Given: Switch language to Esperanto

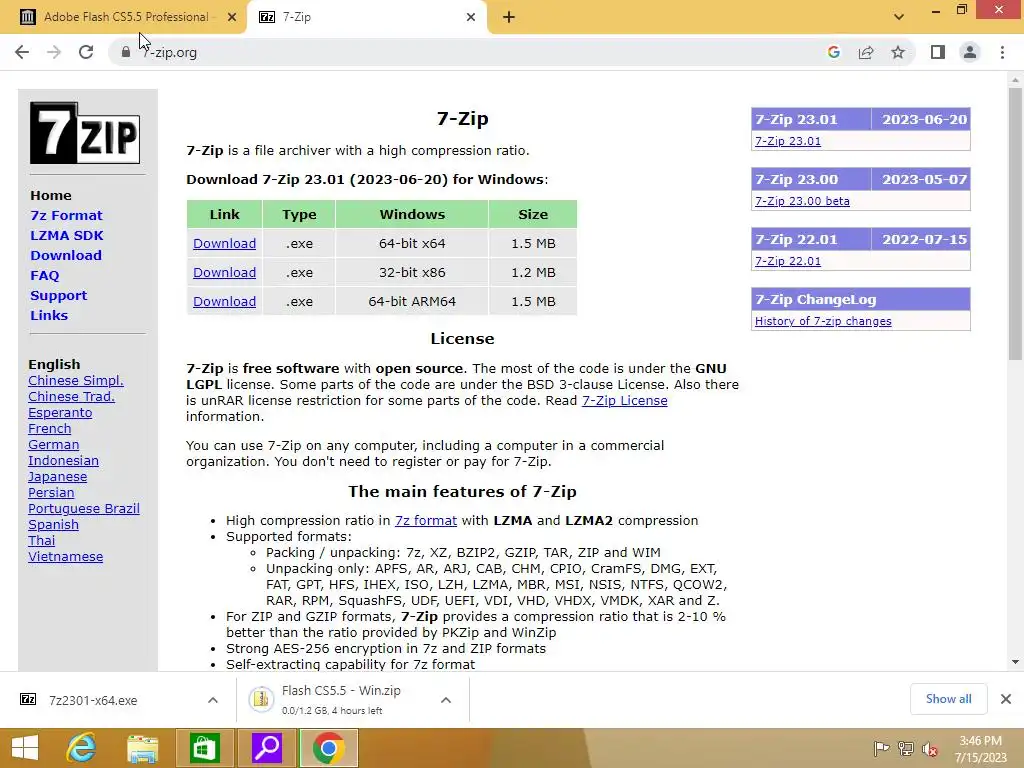Looking at the screenshot, I should click(x=60, y=413).
